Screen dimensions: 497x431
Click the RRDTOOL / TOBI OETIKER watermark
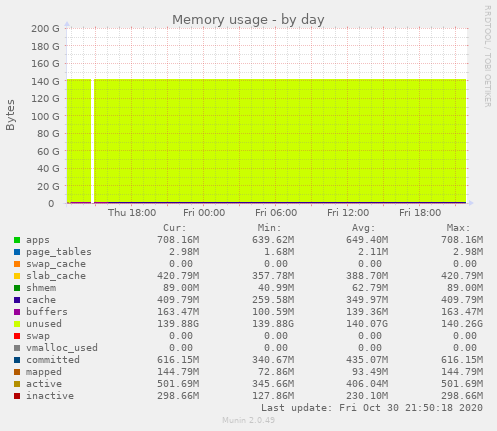tap(487, 56)
